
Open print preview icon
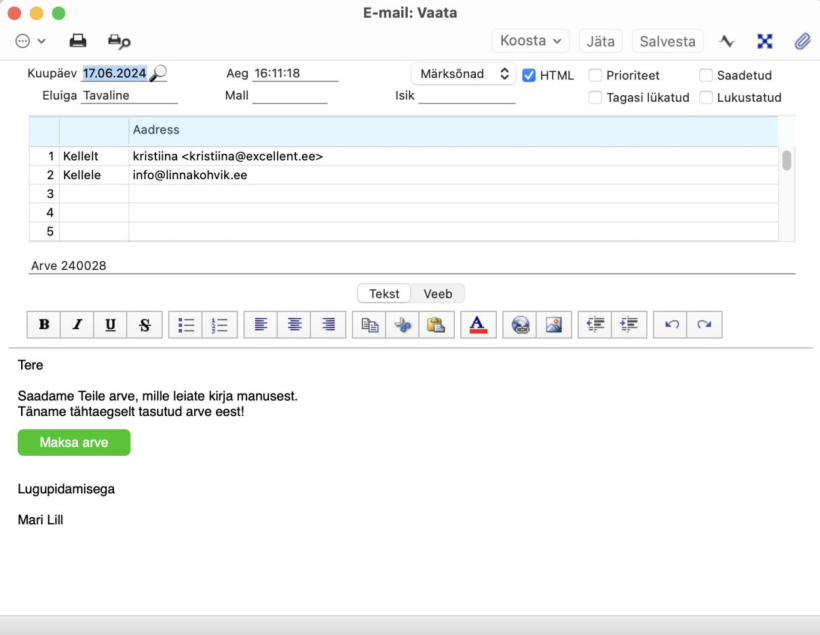coord(119,41)
